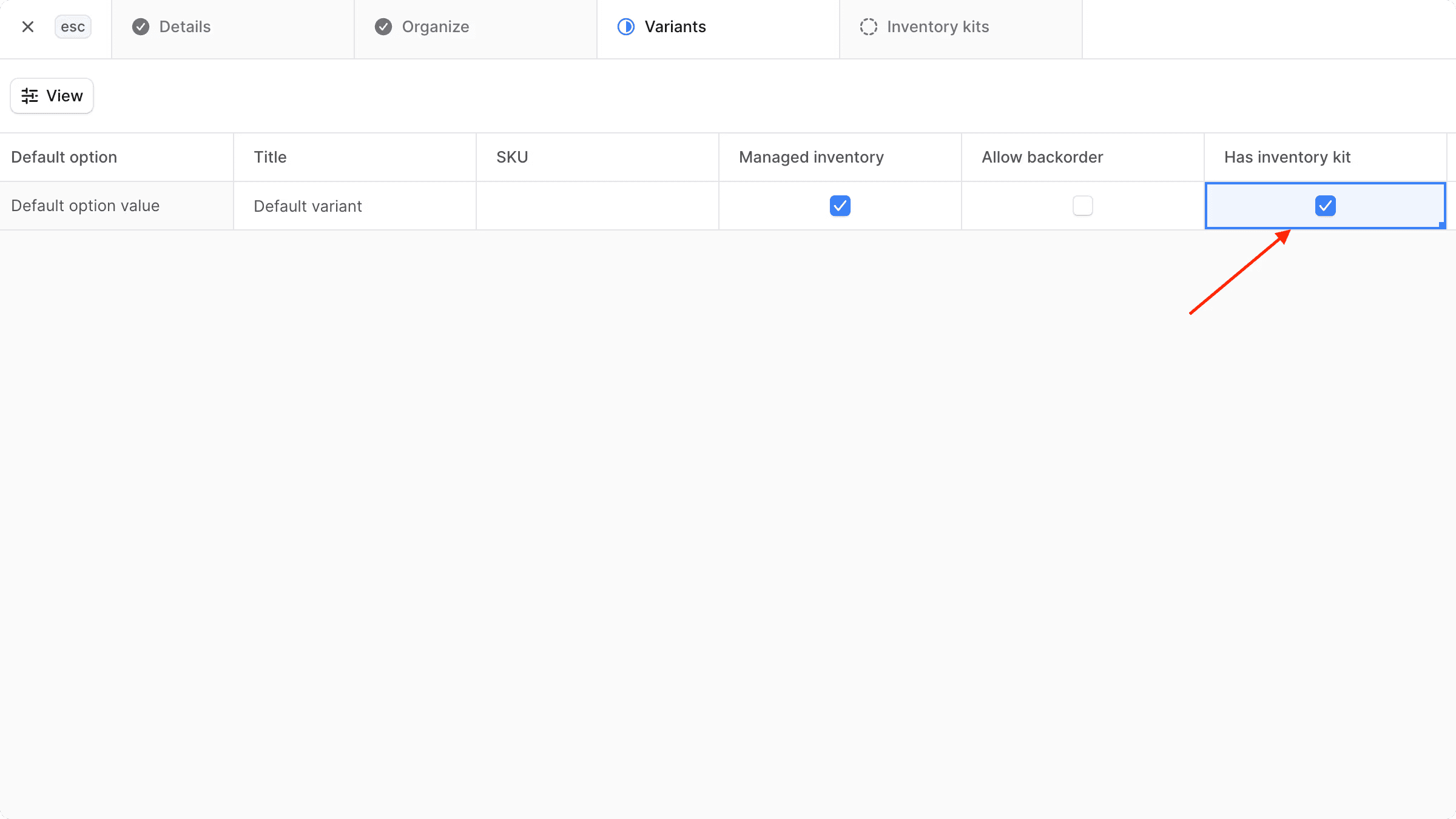Click the Variants in-progress circle icon
This screenshot has width=1456, height=819.
pos(625,27)
